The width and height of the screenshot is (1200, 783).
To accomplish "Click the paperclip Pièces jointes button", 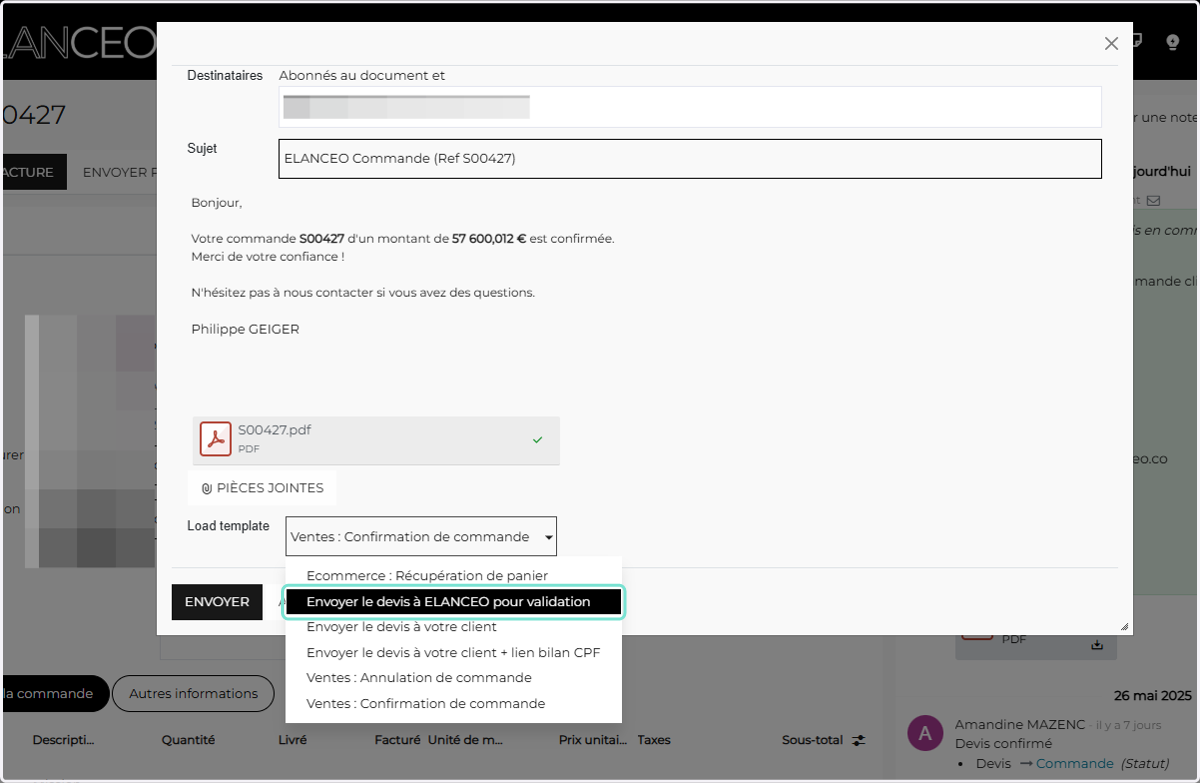I will [263, 488].
